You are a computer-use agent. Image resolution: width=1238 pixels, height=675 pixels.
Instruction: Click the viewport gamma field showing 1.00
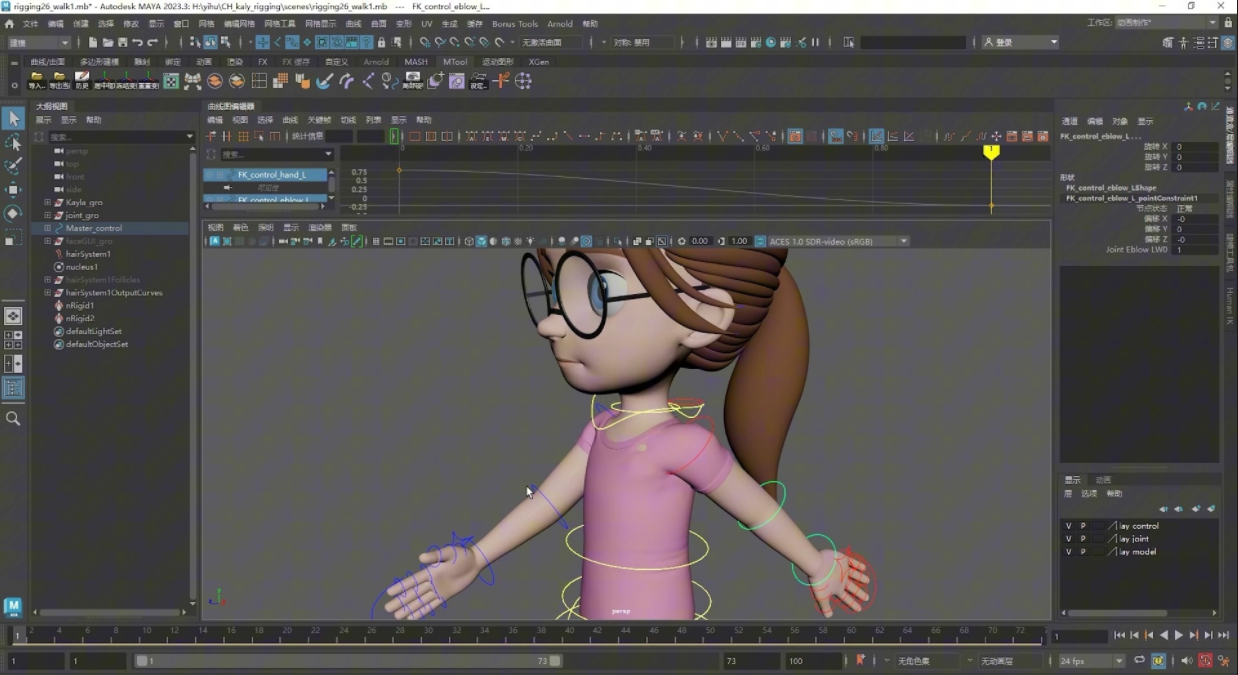coord(740,241)
